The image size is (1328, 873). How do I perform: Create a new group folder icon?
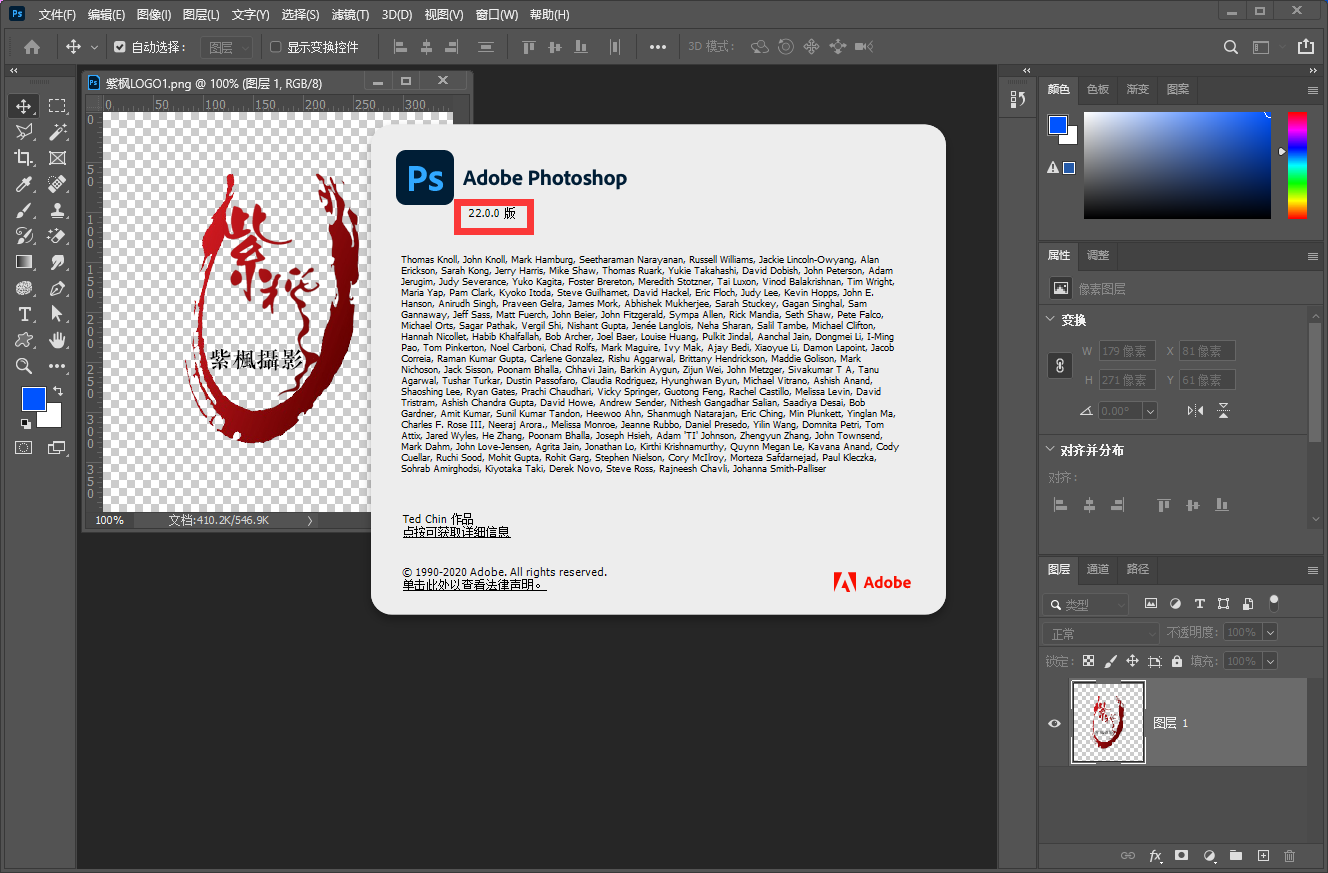pos(1236,856)
